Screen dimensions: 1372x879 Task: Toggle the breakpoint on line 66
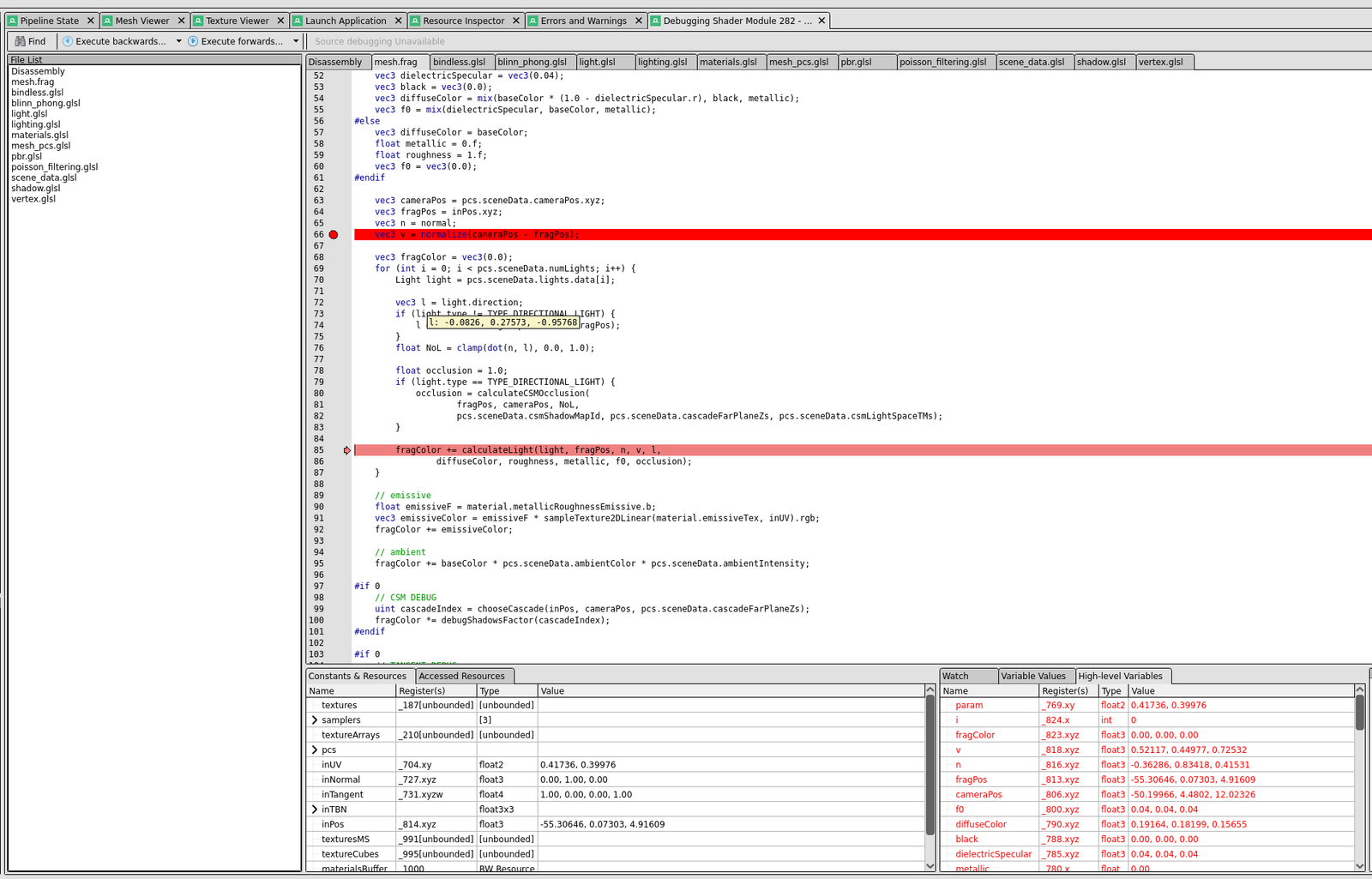click(334, 235)
